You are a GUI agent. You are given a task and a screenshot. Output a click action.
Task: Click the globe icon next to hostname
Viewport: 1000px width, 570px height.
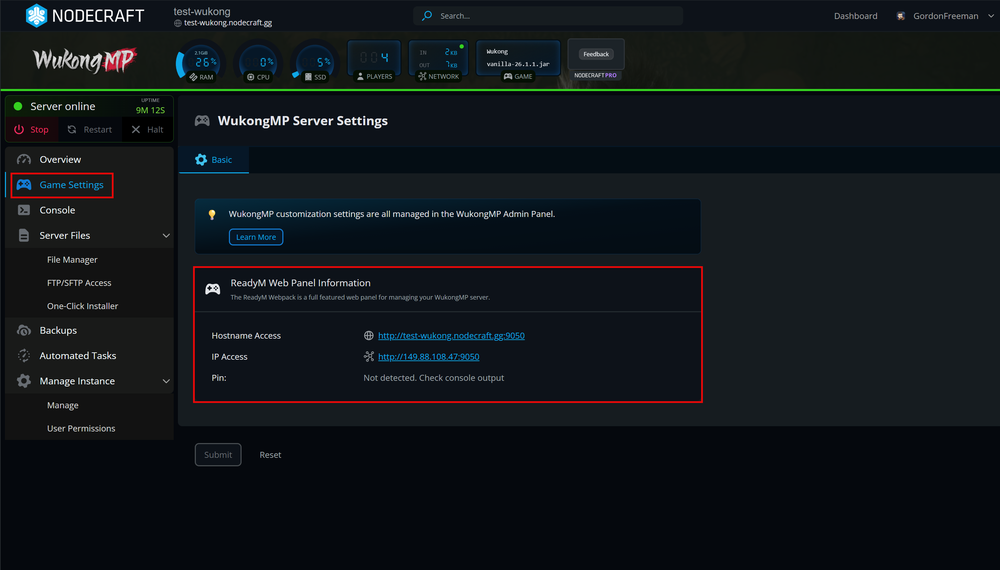369,335
